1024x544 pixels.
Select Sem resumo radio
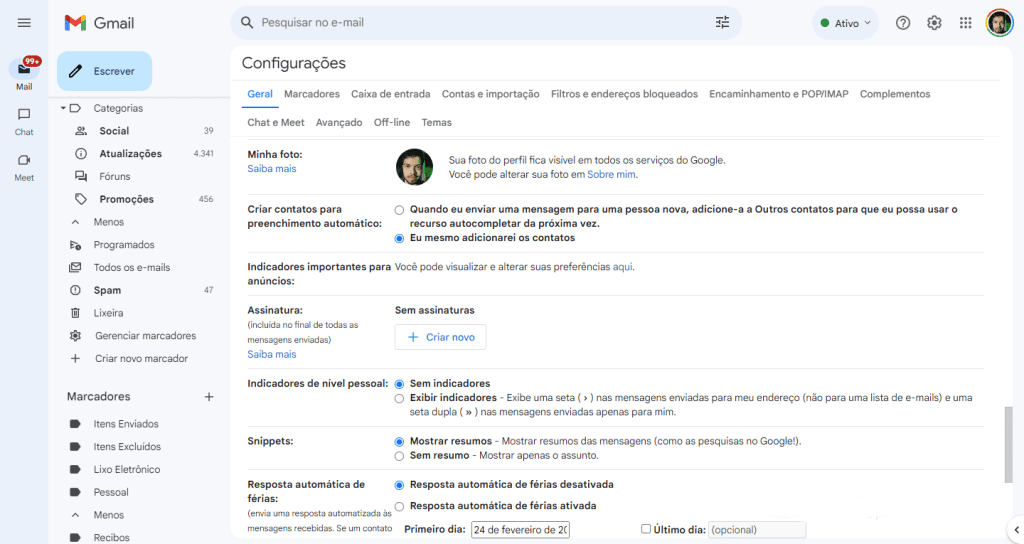(399, 456)
